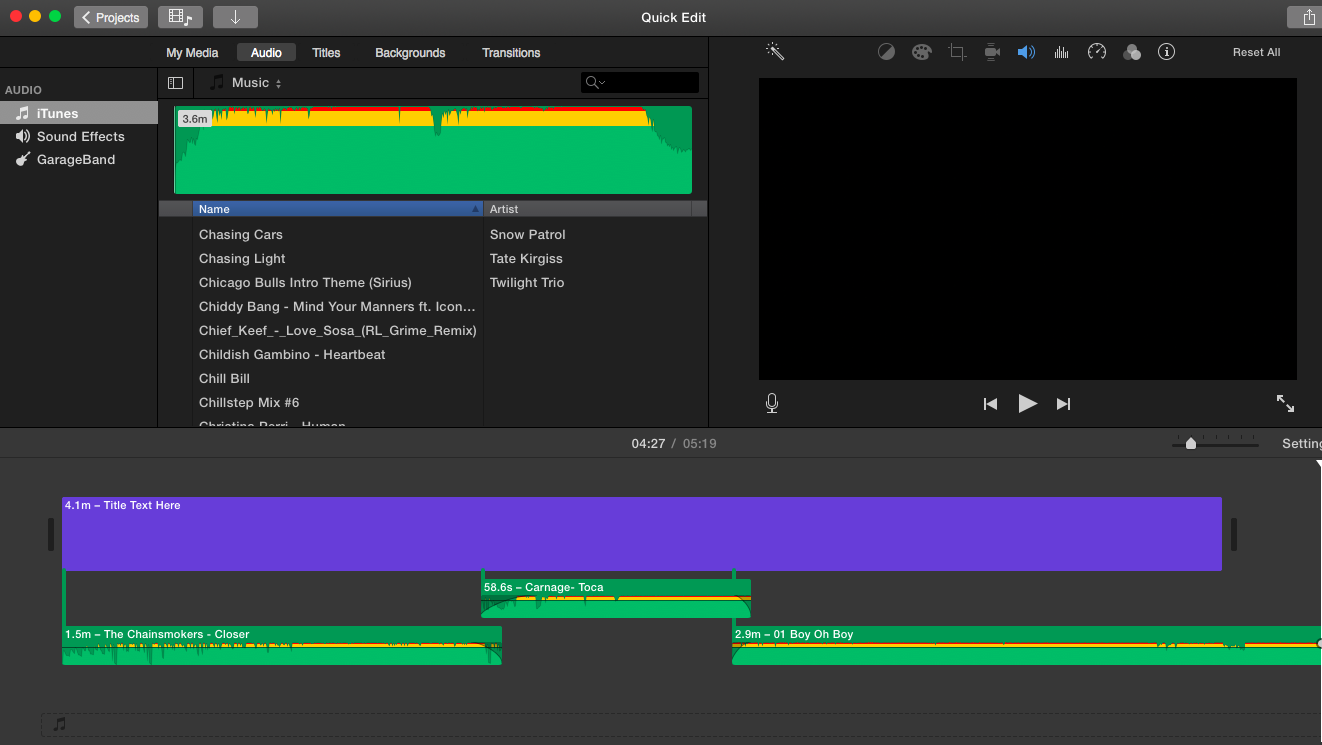Click the media library filmstrip button

[180, 17]
